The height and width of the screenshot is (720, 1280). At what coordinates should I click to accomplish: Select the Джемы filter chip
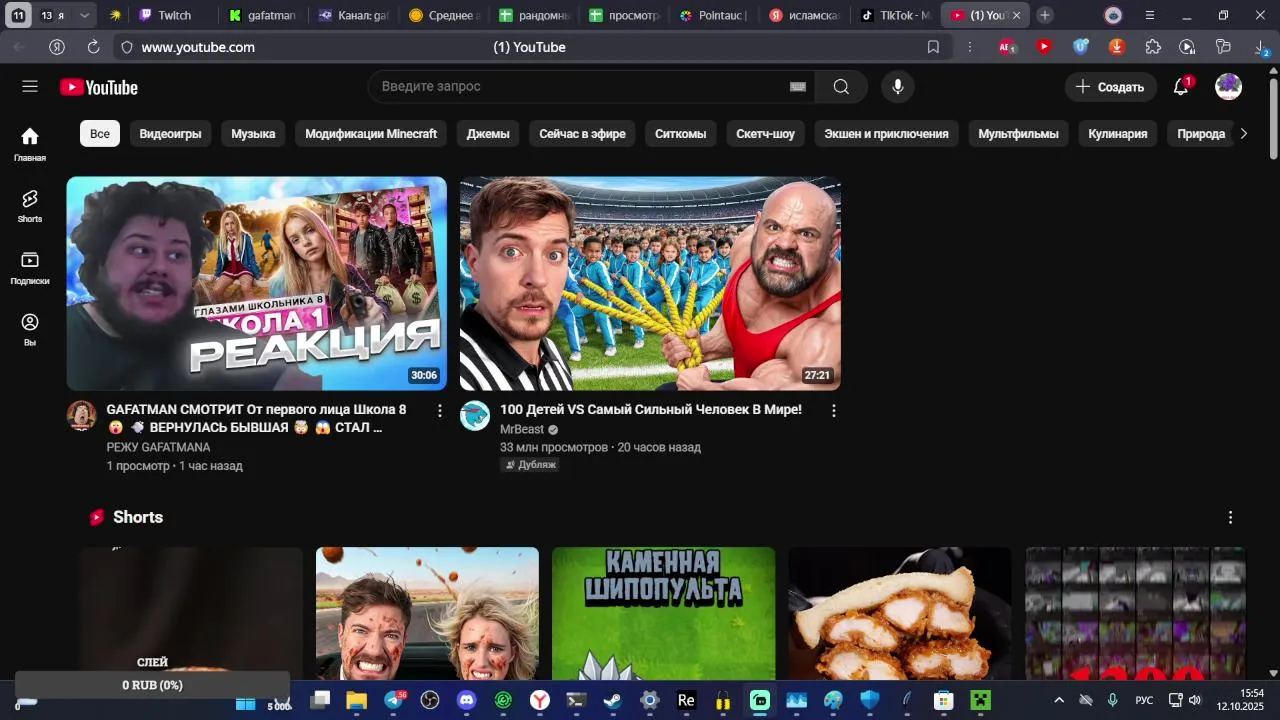(x=488, y=134)
